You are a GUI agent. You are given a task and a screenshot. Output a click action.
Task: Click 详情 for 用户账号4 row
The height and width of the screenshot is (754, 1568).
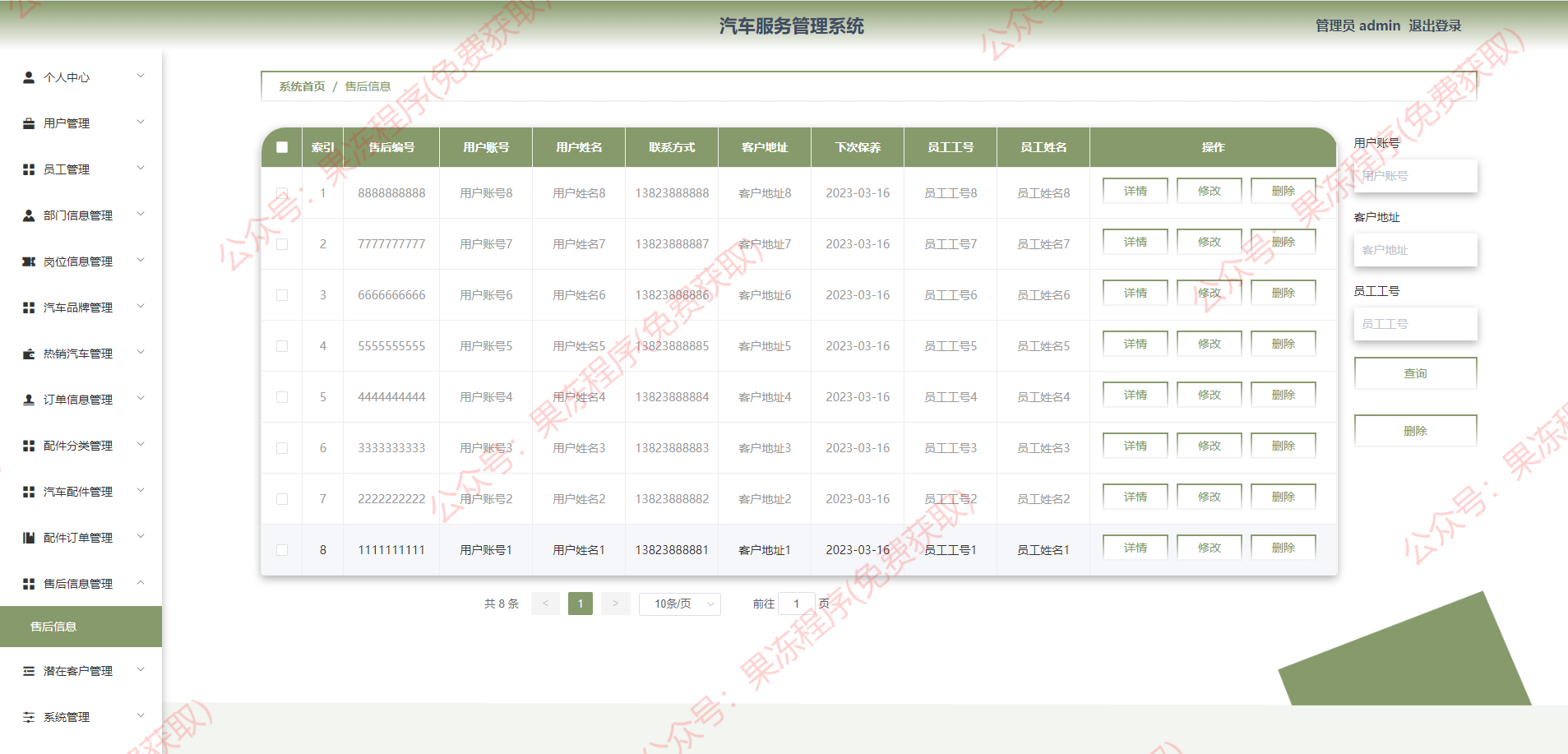pos(1136,395)
